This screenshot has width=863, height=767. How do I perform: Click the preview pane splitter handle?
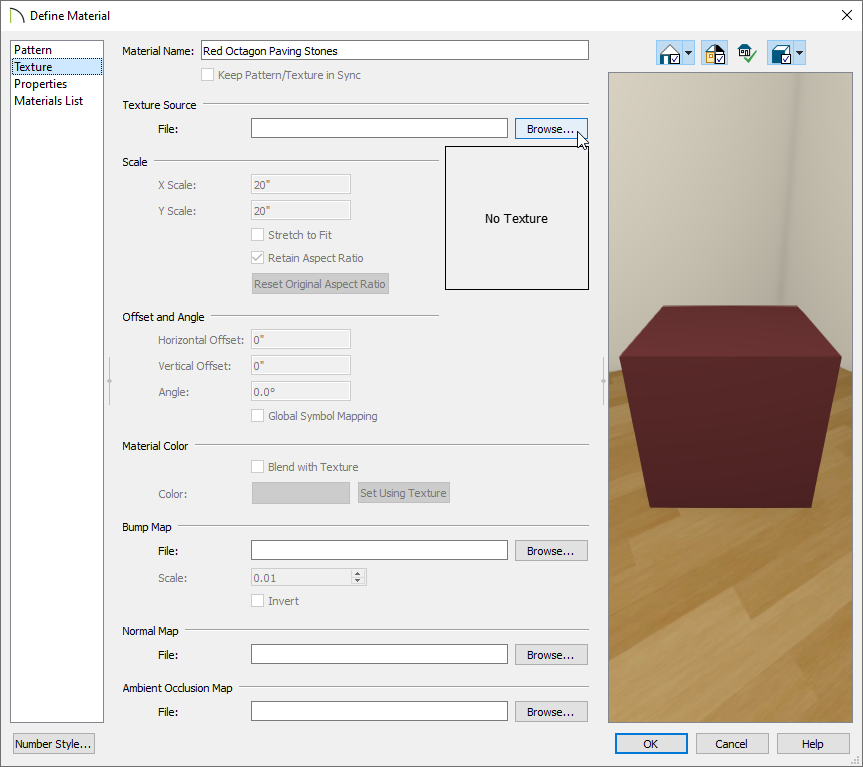(x=603, y=380)
